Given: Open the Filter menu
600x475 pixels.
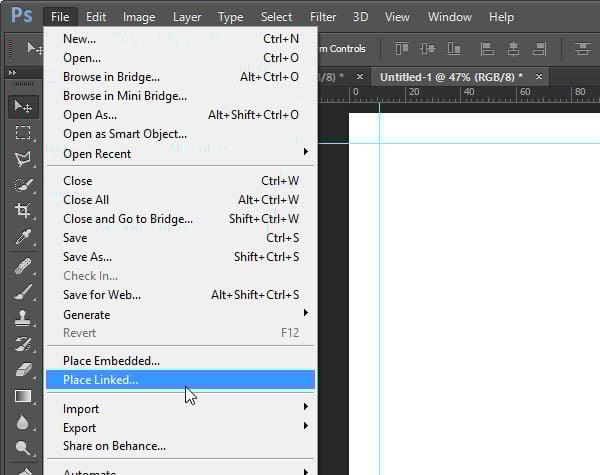Looking at the screenshot, I should pyautogui.click(x=323, y=17).
